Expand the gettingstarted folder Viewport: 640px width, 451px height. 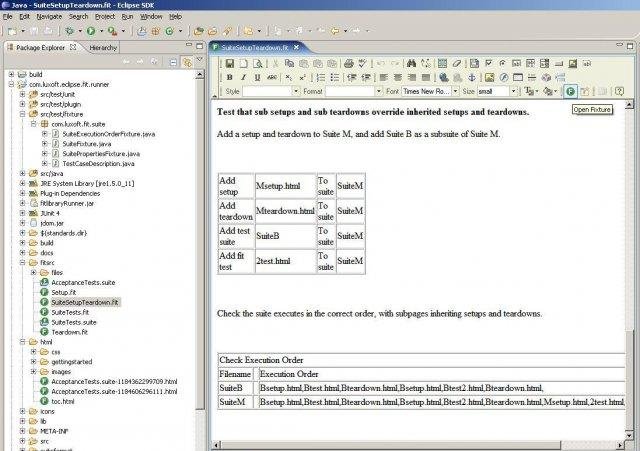34,362
